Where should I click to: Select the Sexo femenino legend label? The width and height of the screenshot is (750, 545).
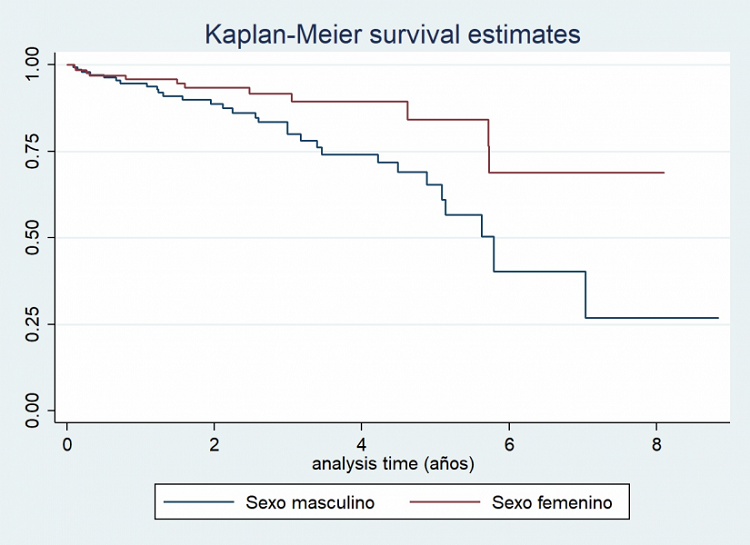point(551,503)
